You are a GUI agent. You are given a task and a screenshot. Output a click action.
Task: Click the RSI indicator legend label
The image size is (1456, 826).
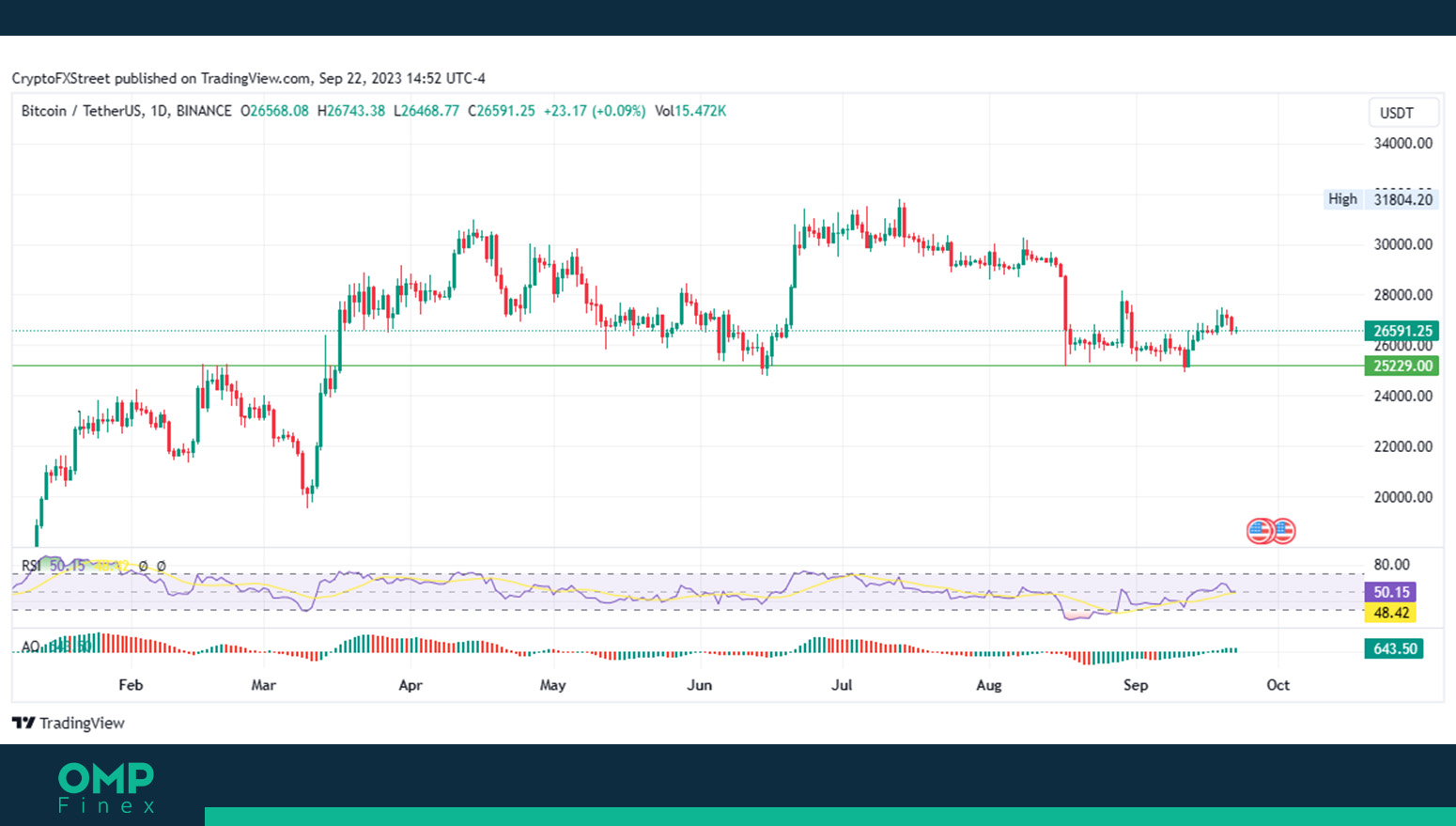tap(32, 566)
